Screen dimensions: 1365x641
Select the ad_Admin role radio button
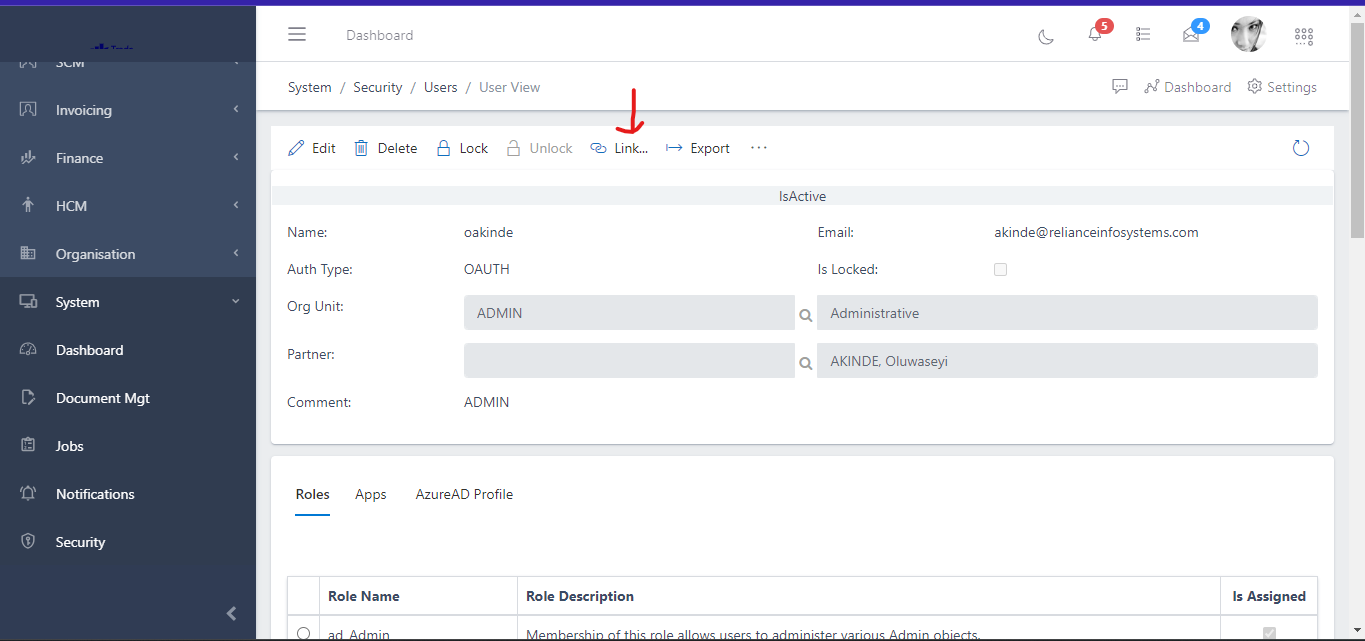tap(304, 632)
